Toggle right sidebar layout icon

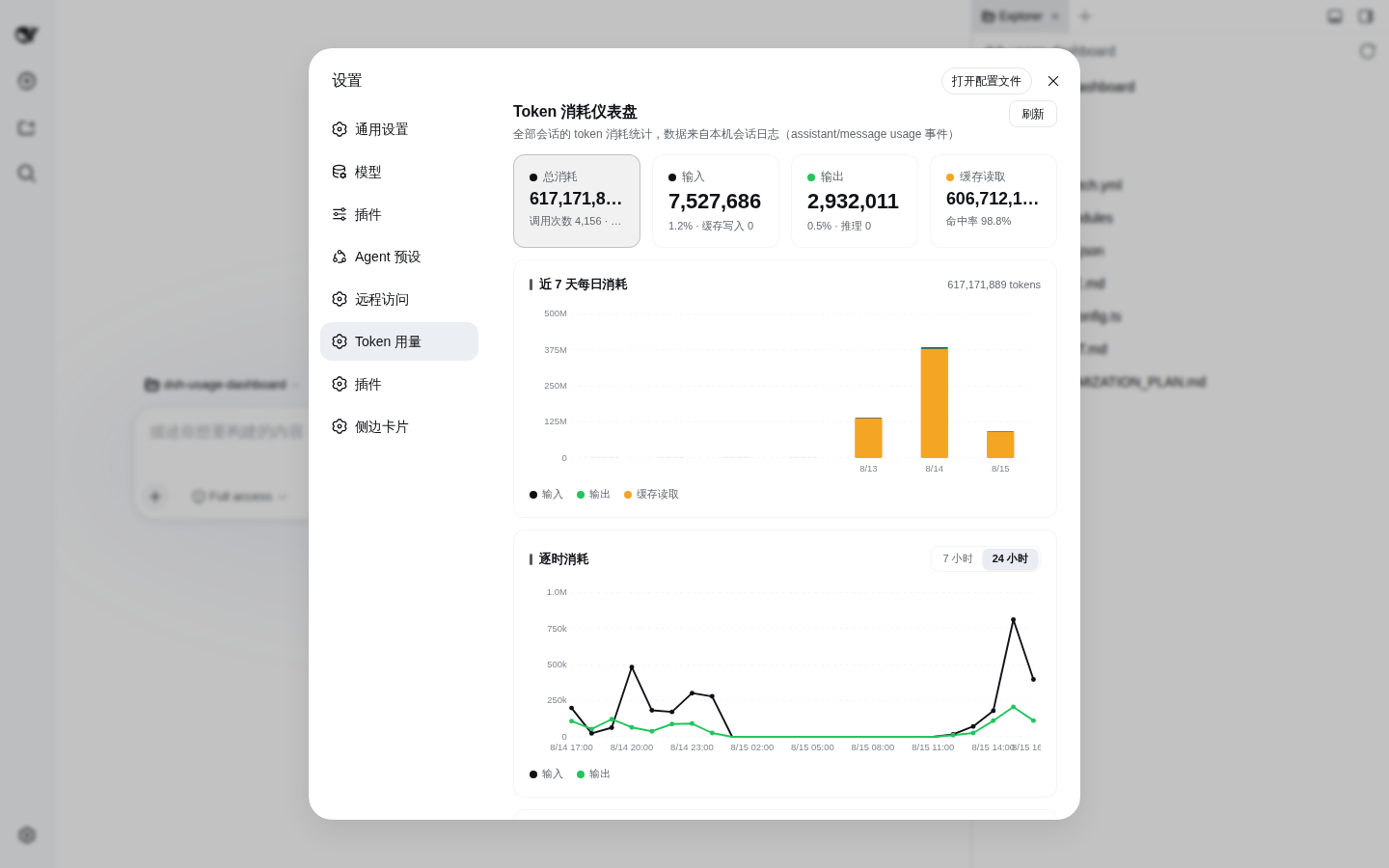pyautogui.click(x=1366, y=16)
